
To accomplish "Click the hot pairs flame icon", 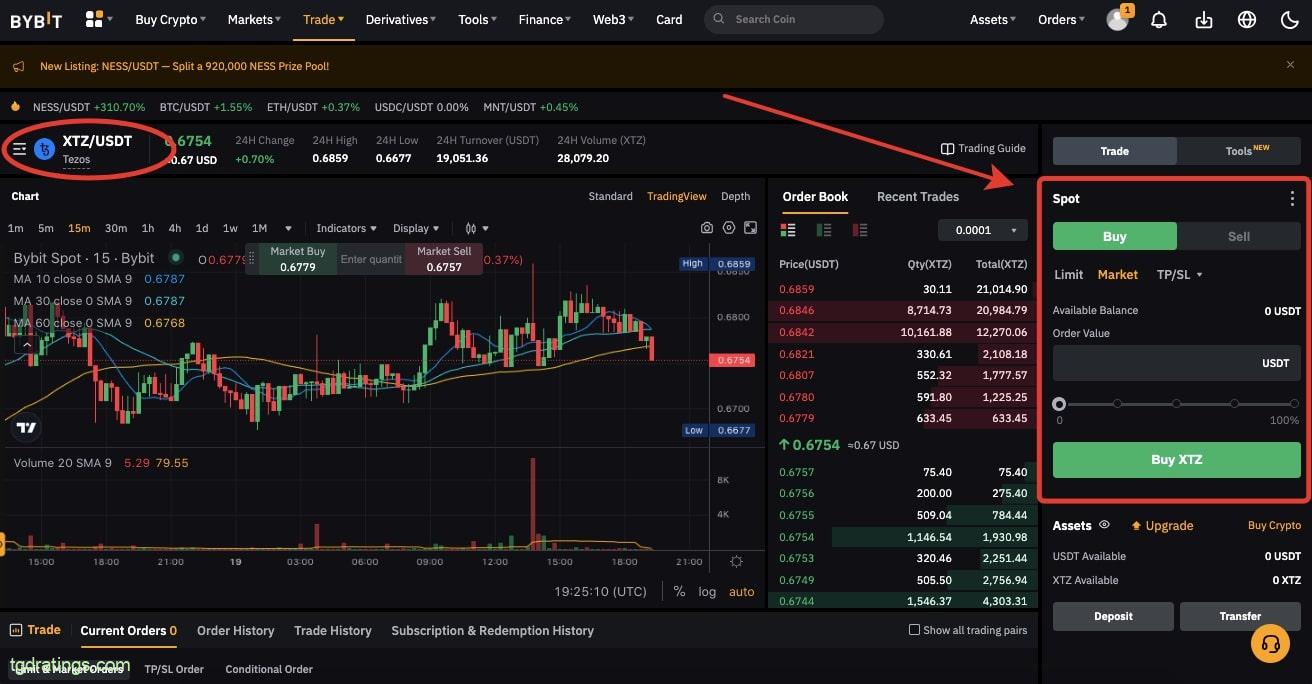I will 16,106.
